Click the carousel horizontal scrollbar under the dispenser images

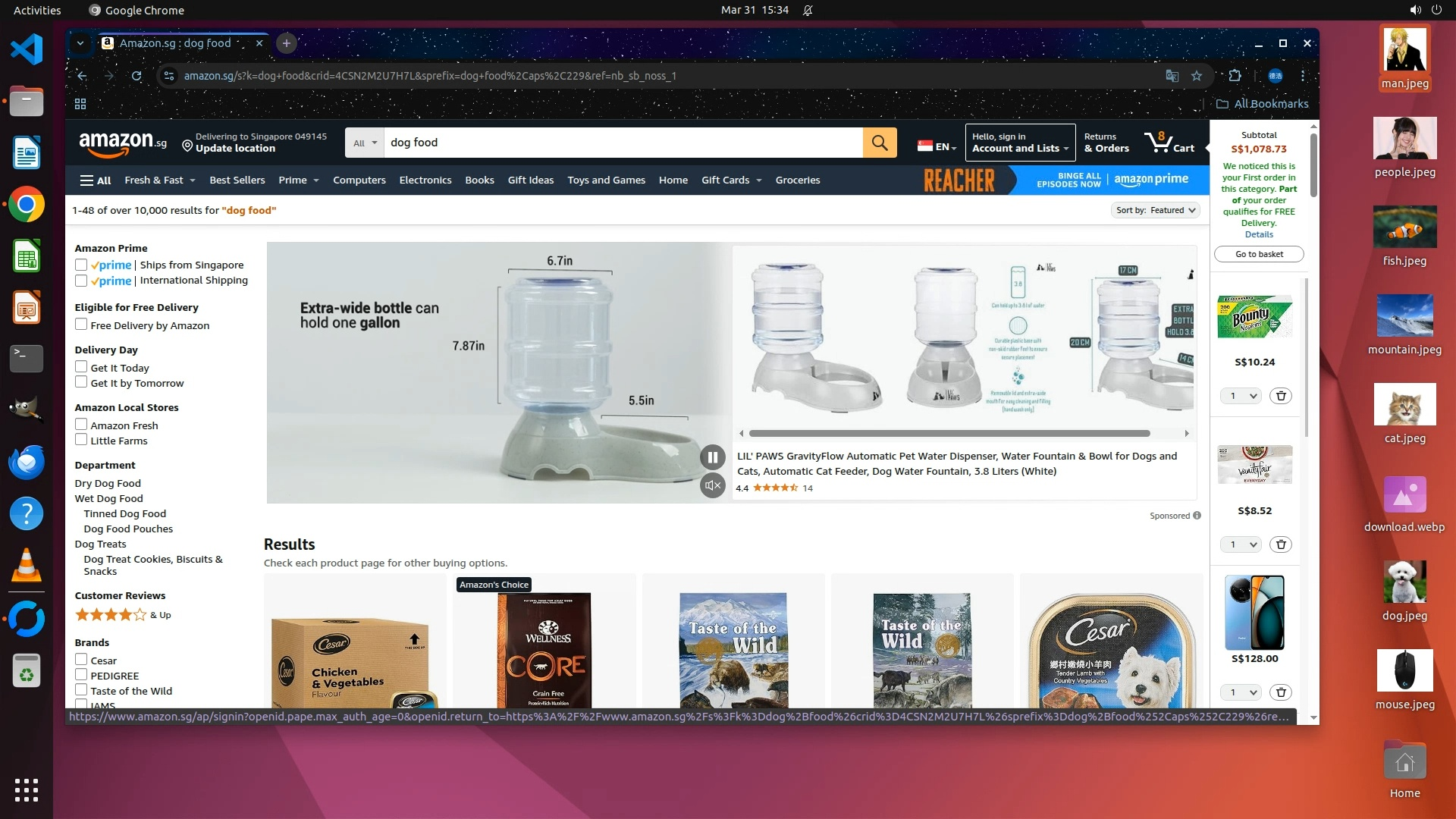point(949,434)
